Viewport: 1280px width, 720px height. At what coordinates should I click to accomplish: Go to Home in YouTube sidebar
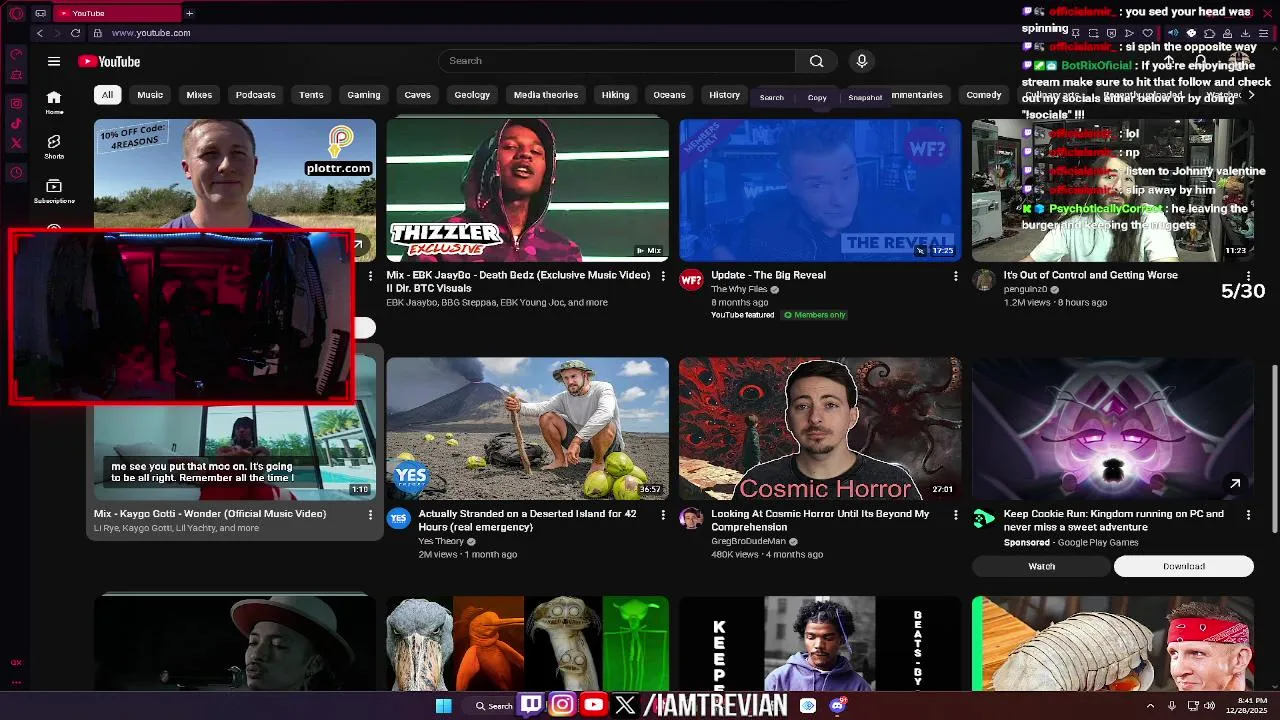click(x=54, y=102)
